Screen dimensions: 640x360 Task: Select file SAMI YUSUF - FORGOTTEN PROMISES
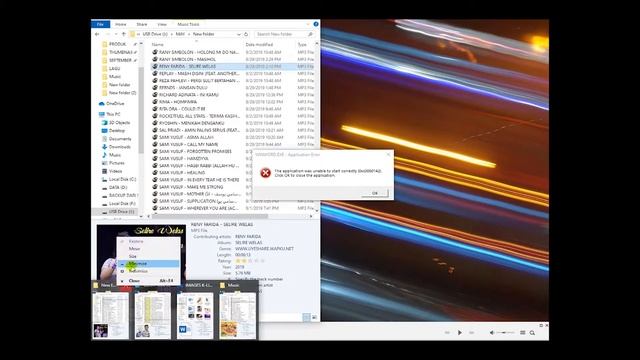pos(195,151)
